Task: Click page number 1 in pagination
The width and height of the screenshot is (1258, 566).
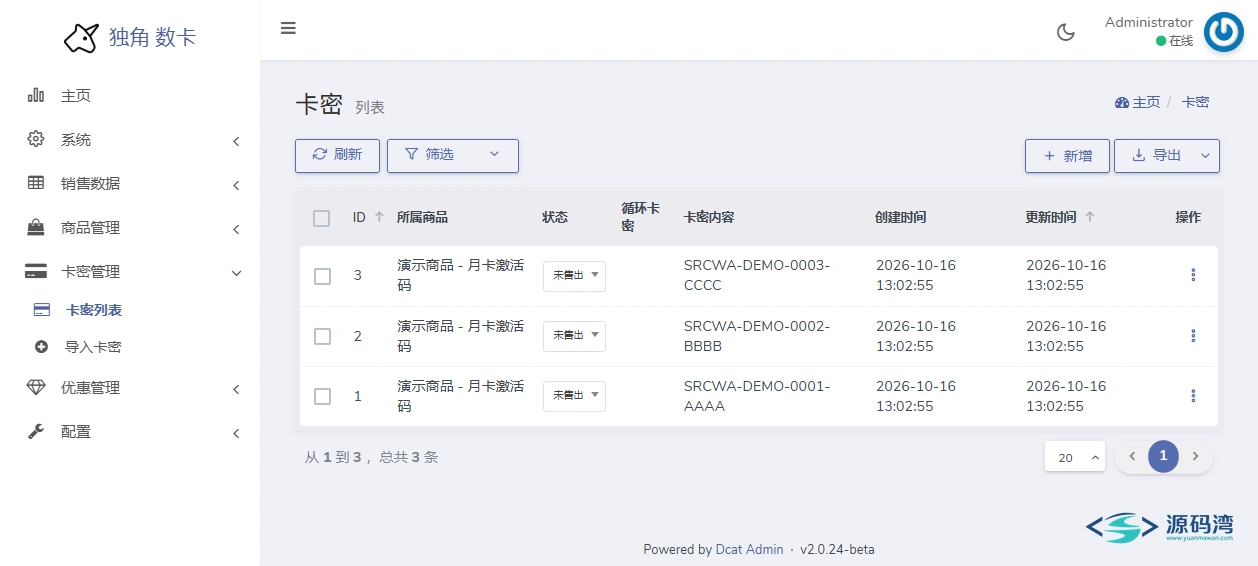Action: [x=1163, y=456]
